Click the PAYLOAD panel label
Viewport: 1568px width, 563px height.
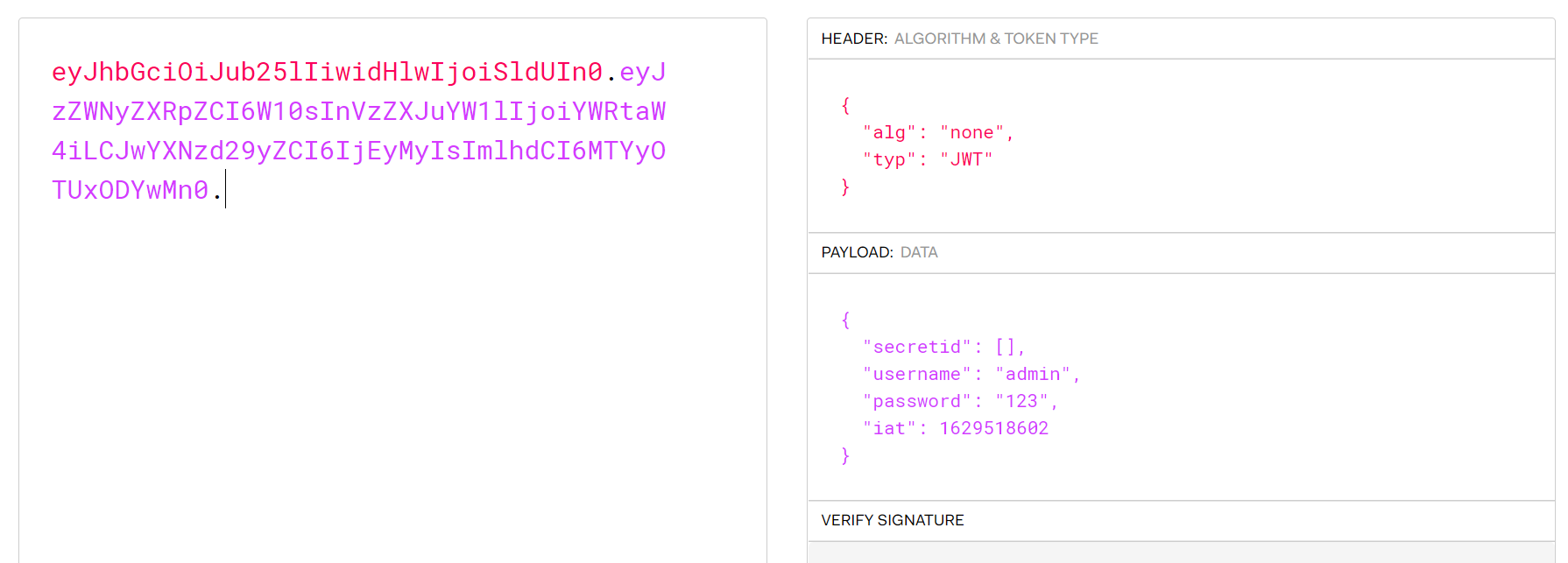point(857,252)
